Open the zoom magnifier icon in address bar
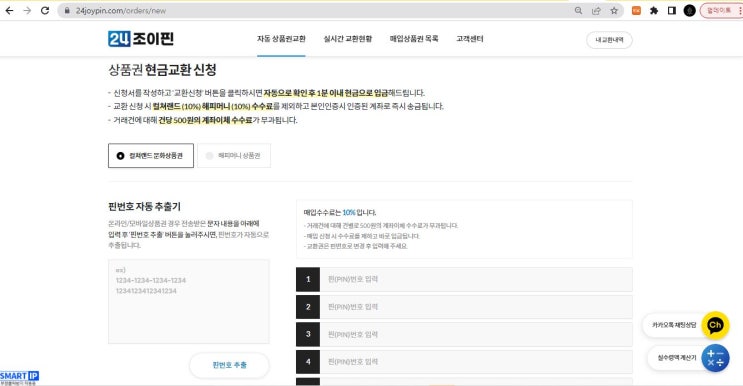 [578, 10]
